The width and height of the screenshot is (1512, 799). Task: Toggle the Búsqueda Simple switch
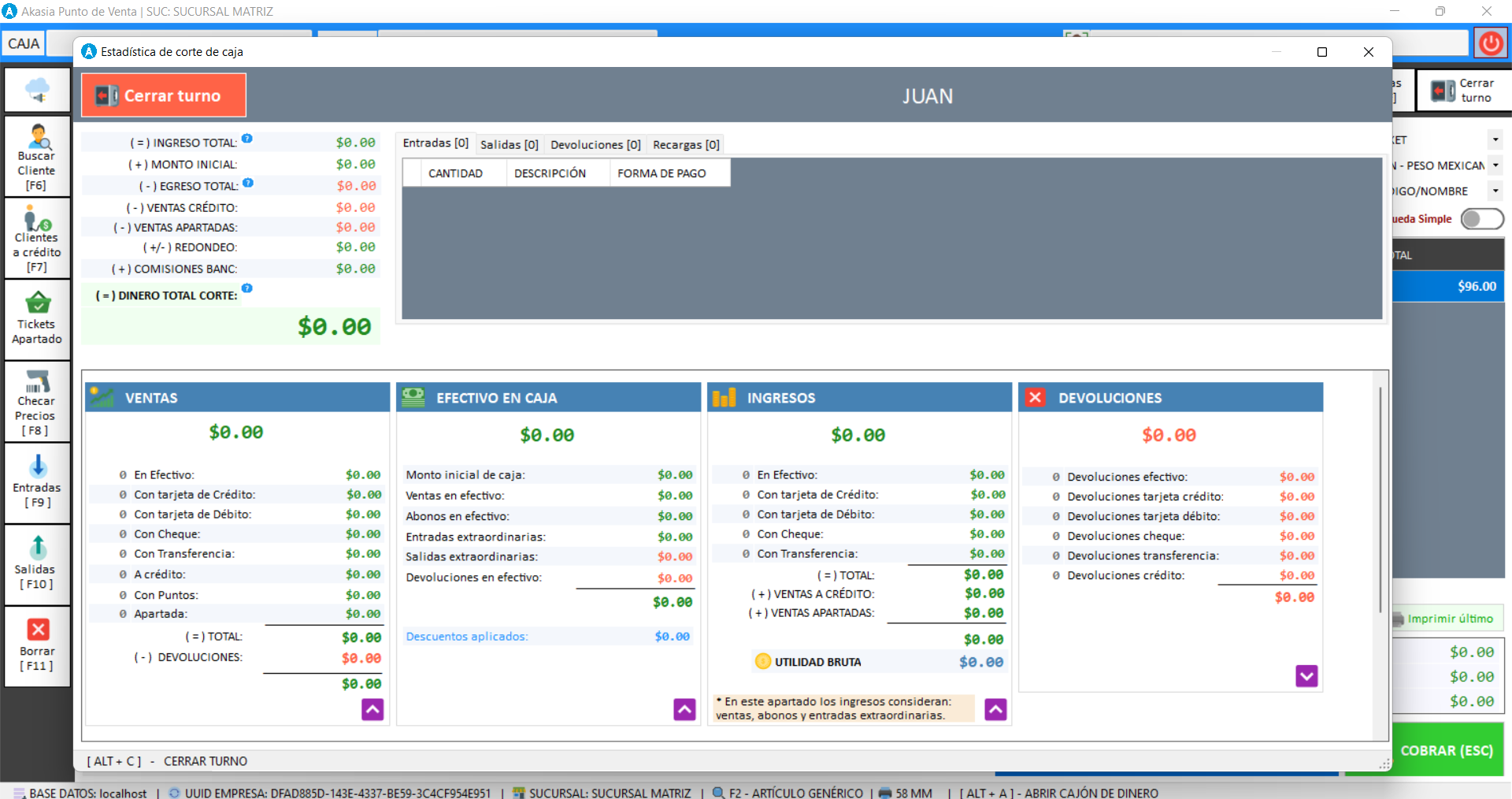pos(1481,219)
